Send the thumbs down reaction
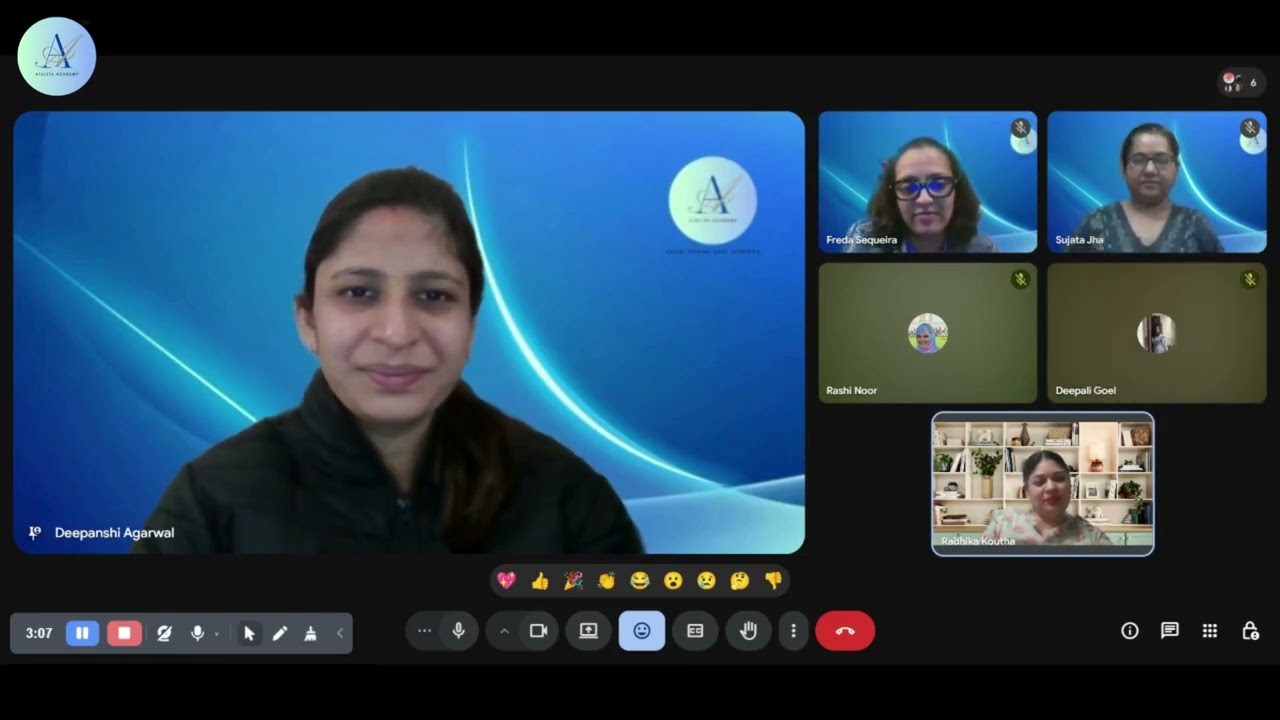 (773, 581)
